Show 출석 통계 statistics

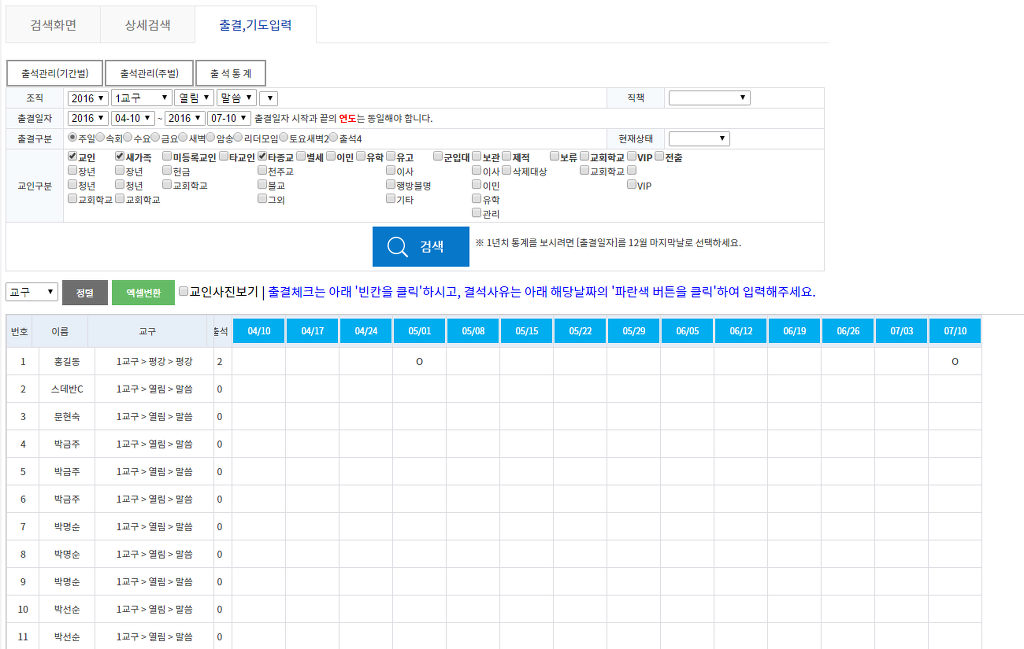tap(231, 73)
